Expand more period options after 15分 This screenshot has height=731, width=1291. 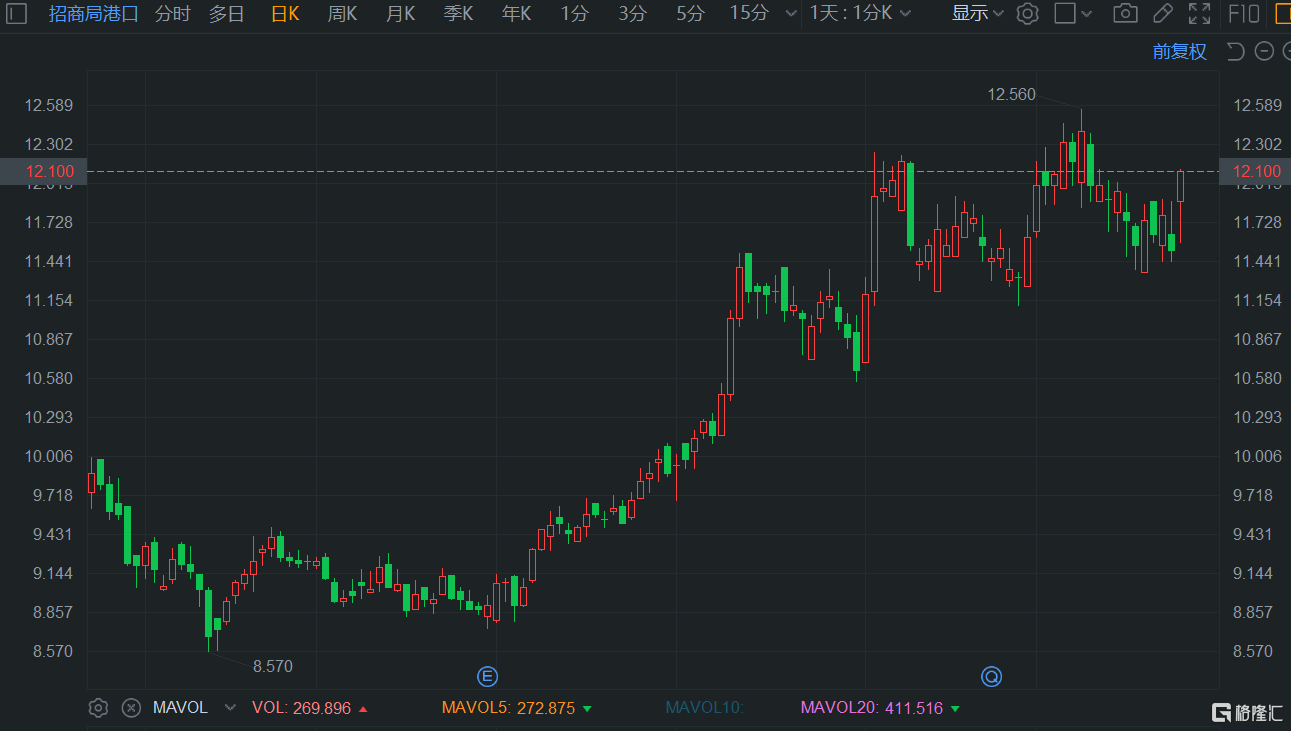point(791,14)
